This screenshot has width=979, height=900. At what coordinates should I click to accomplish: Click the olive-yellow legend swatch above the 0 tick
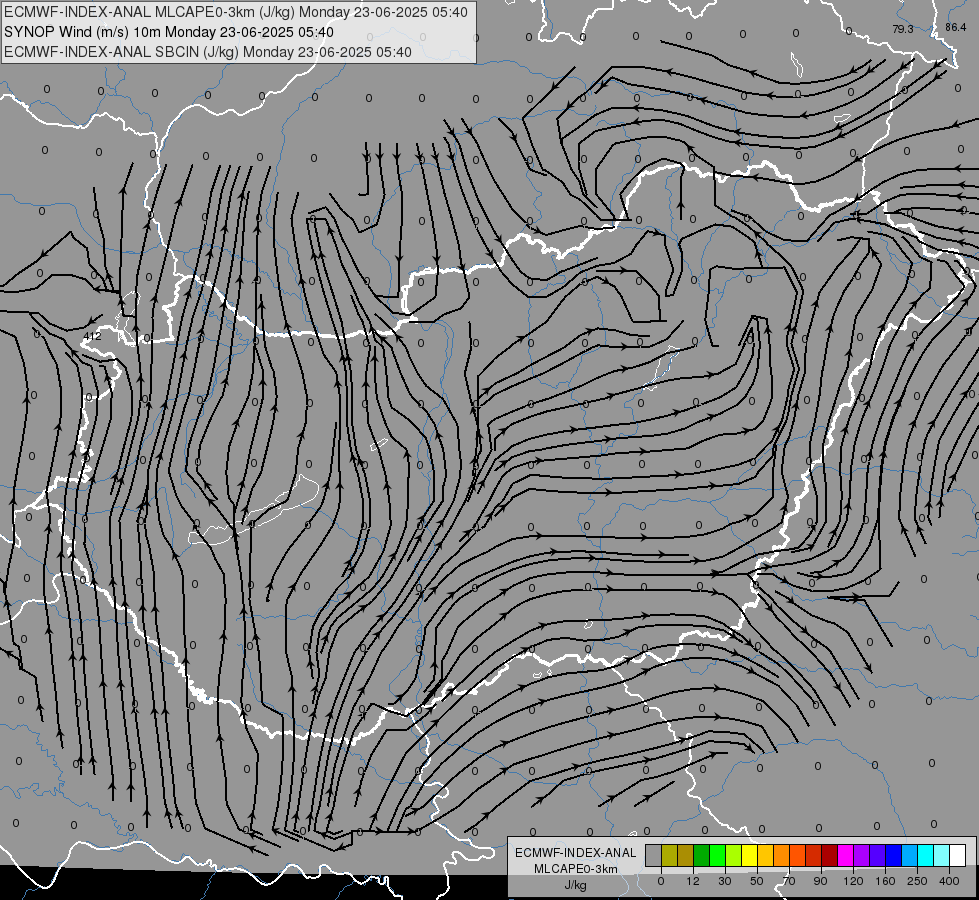pos(669,855)
